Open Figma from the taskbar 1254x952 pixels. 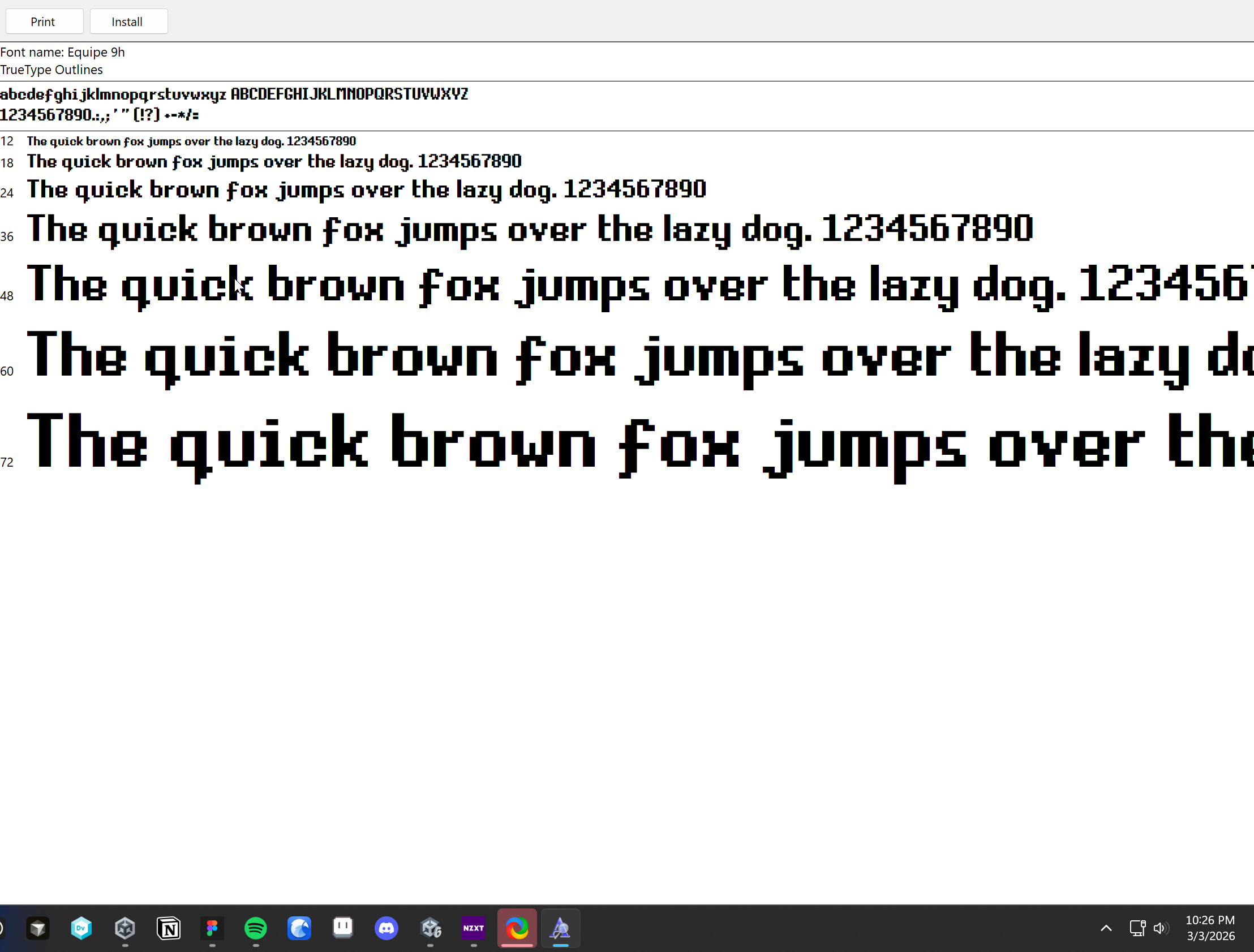click(212, 928)
